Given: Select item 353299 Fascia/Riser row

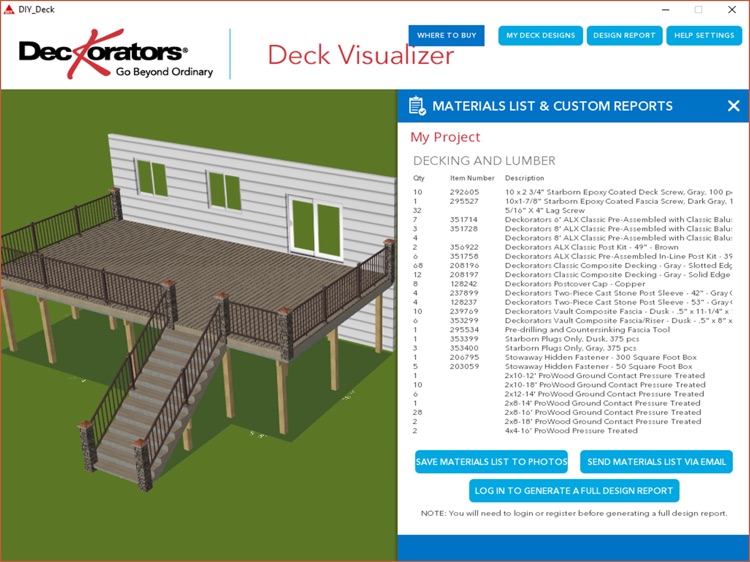Looking at the screenshot, I should click(x=573, y=320).
